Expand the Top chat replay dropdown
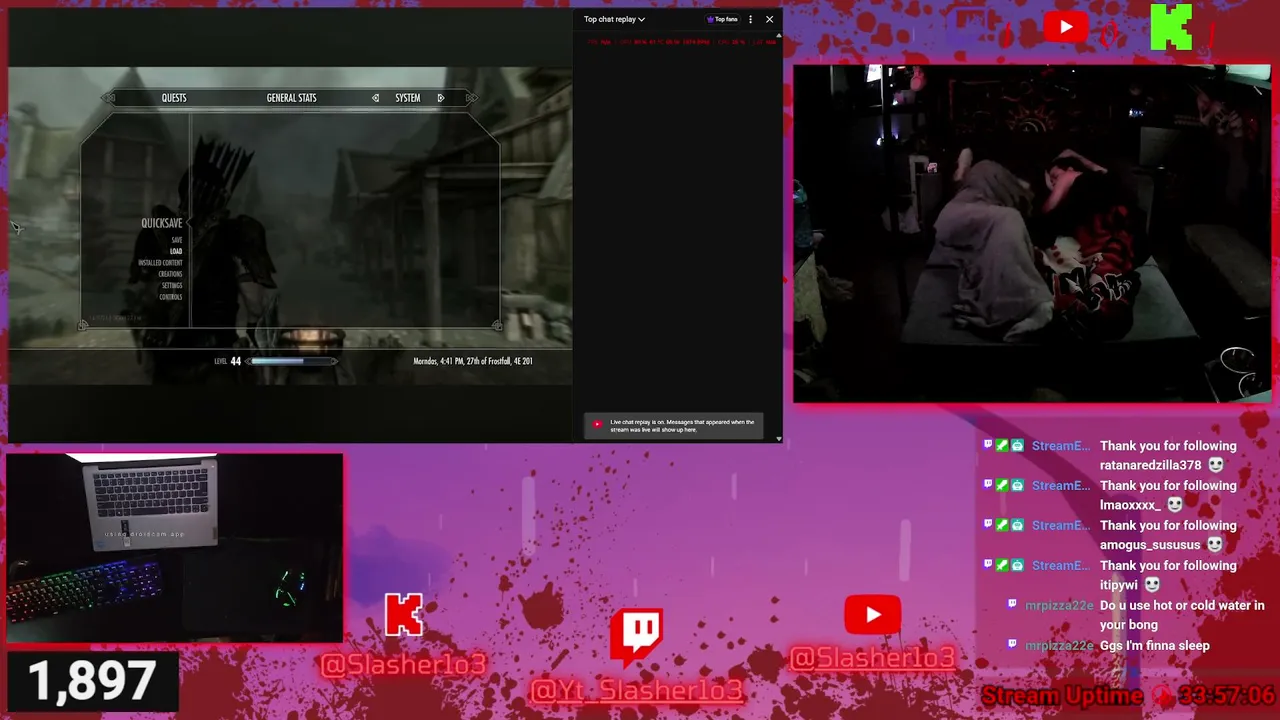The height and width of the screenshot is (720, 1280). 614,19
